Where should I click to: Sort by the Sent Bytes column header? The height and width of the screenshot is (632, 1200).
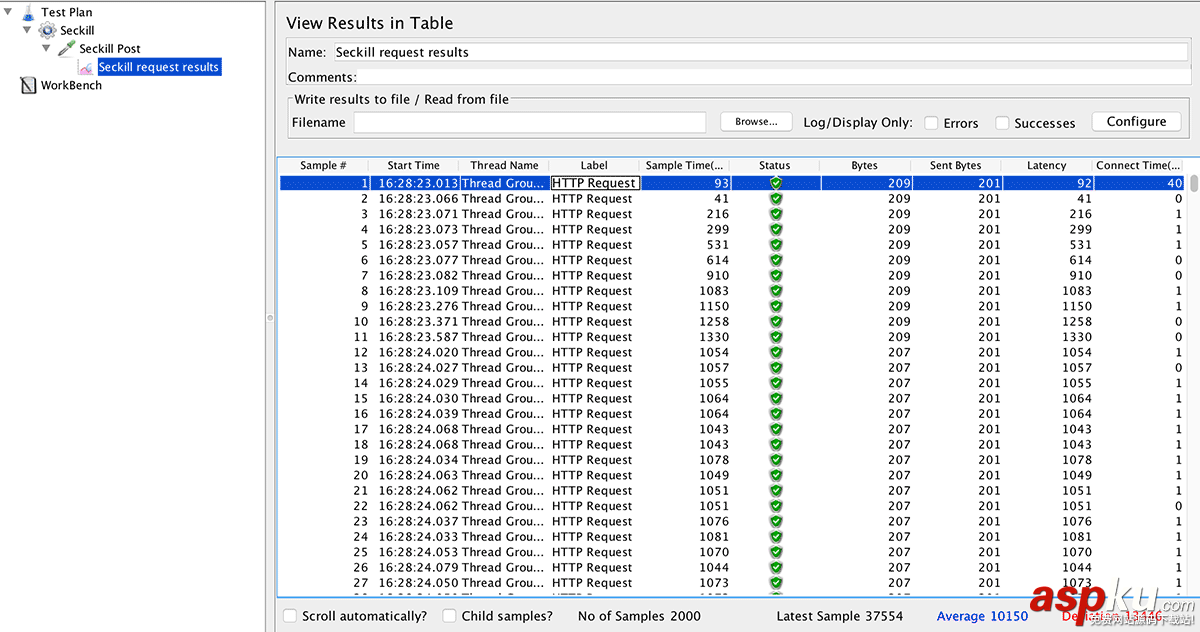click(955, 166)
